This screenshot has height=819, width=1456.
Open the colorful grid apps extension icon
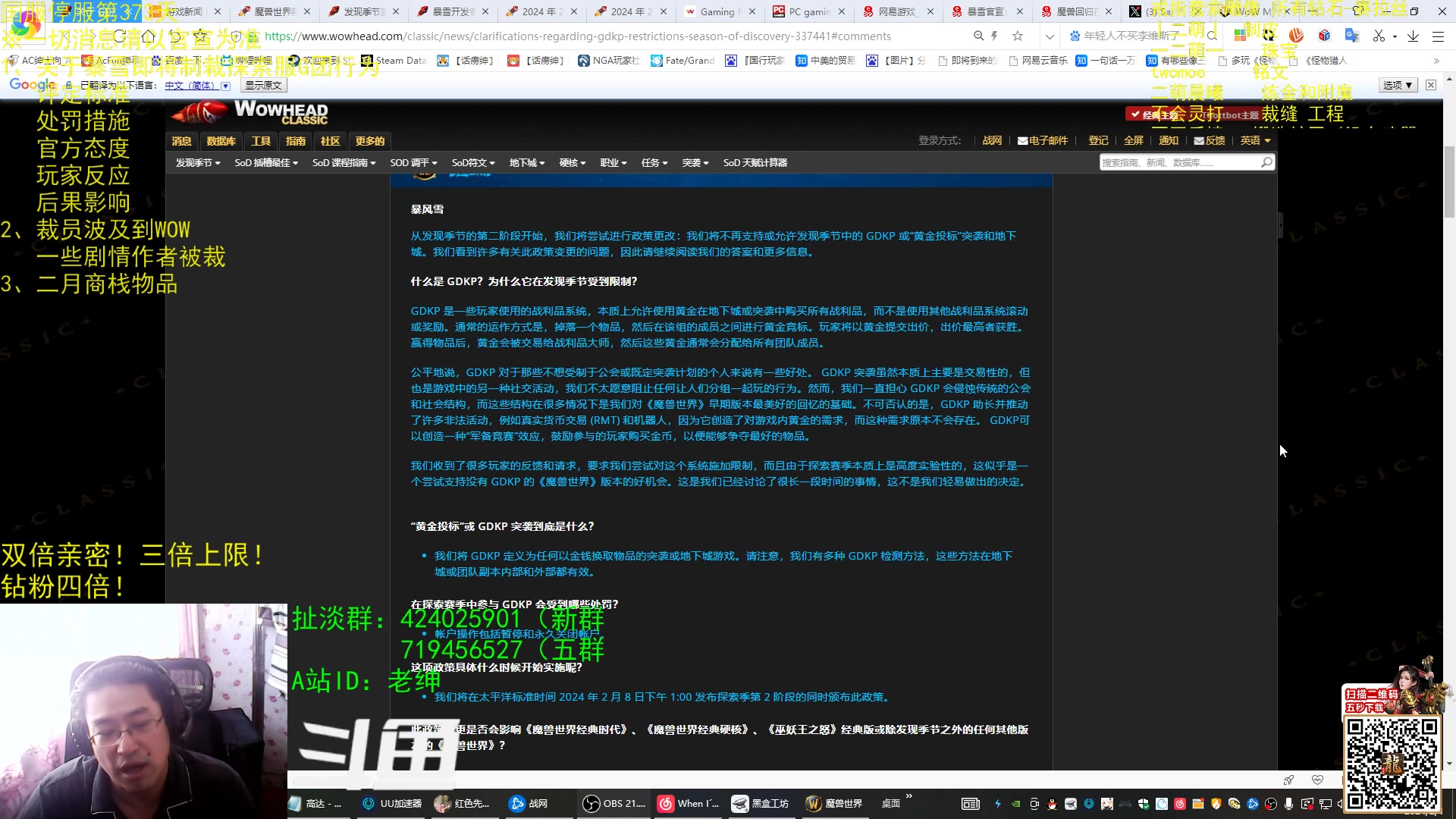[x=1241, y=36]
